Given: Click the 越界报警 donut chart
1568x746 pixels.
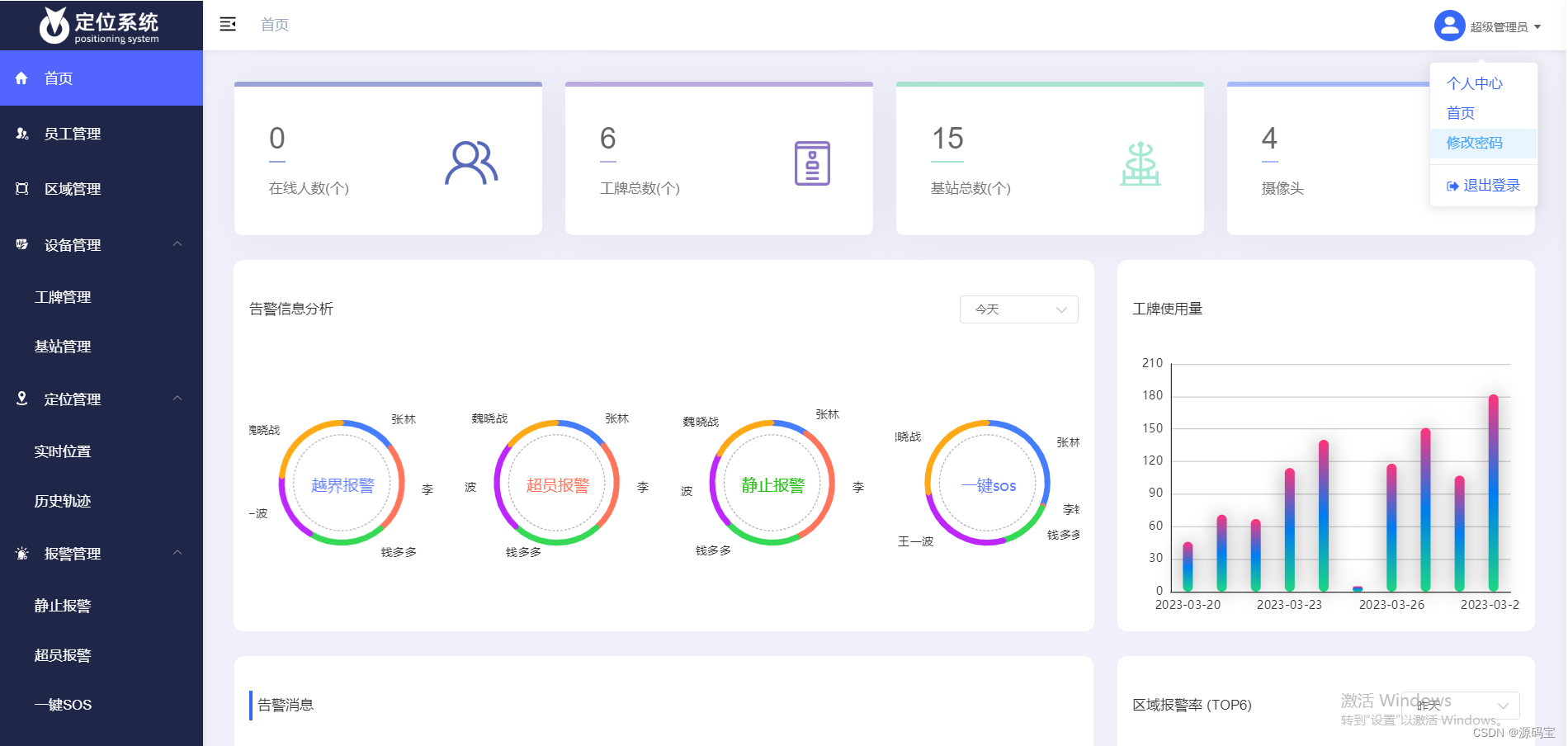Looking at the screenshot, I should point(341,484).
